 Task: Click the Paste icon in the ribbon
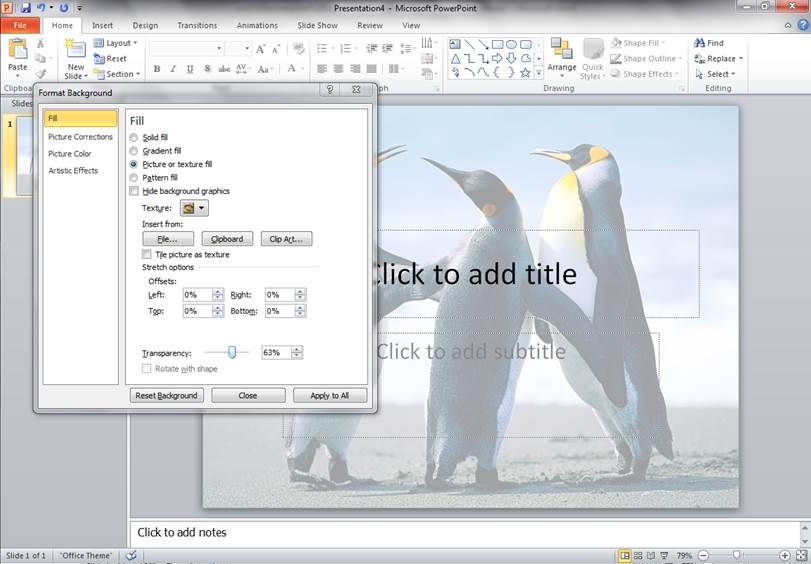(17, 50)
